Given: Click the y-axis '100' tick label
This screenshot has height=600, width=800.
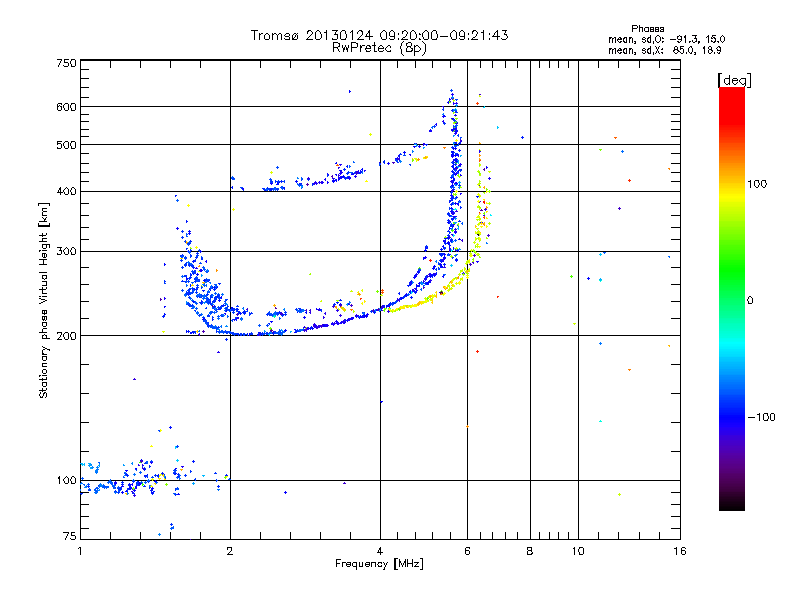Looking at the screenshot, I should pos(67,481).
